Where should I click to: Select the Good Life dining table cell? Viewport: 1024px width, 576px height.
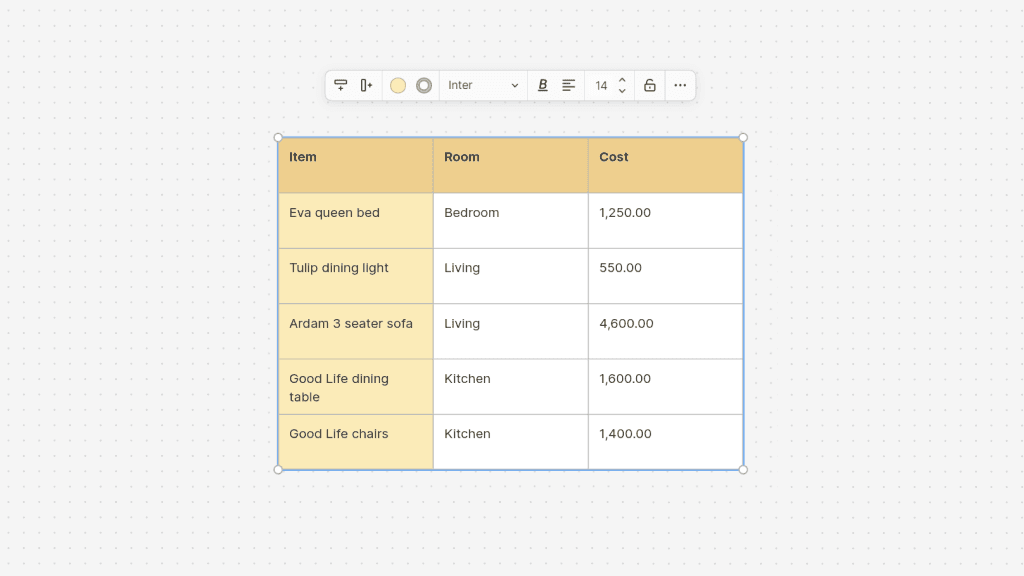pos(356,387)
